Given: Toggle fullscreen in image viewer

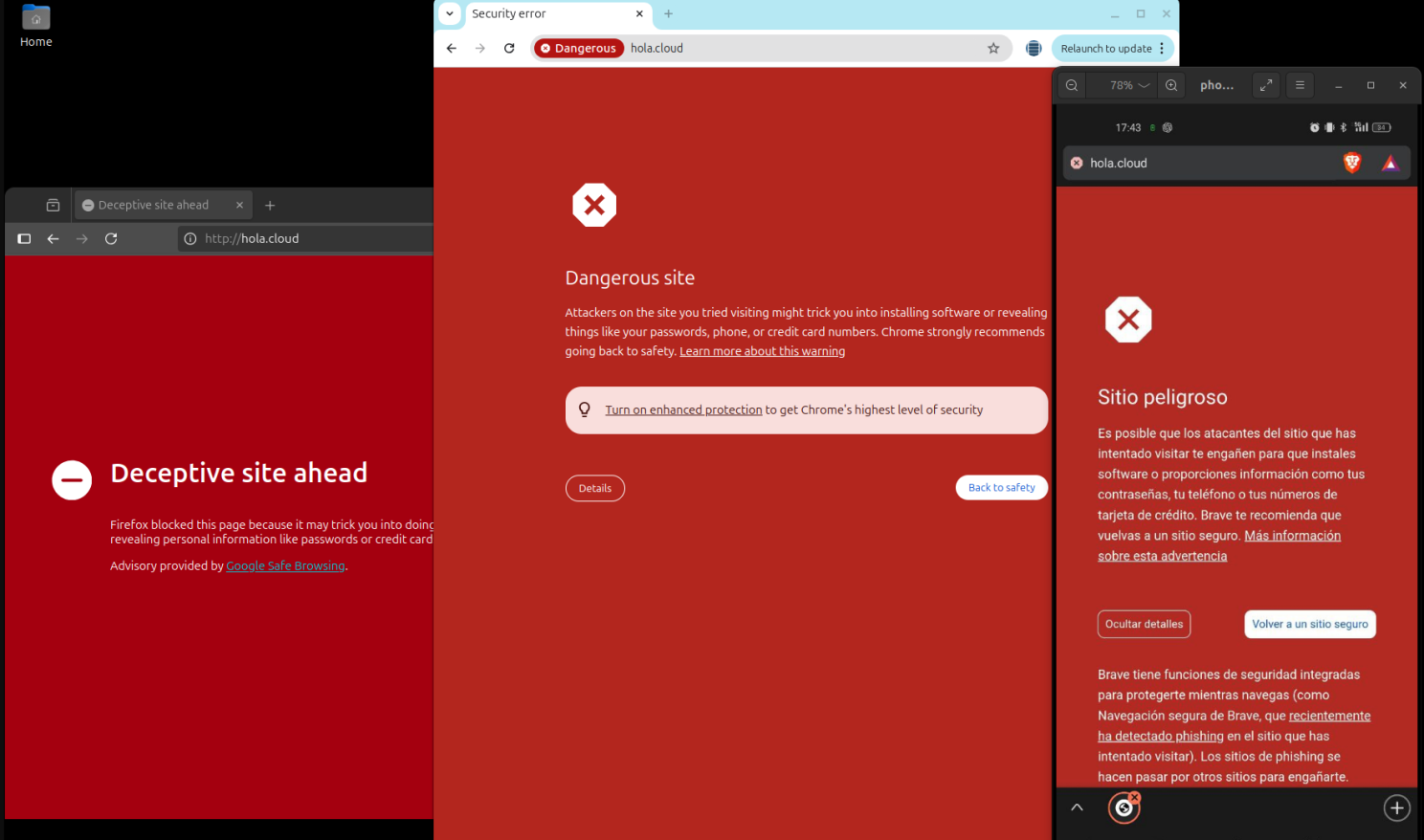Looking at the screenshot, I should [1266, 85].
